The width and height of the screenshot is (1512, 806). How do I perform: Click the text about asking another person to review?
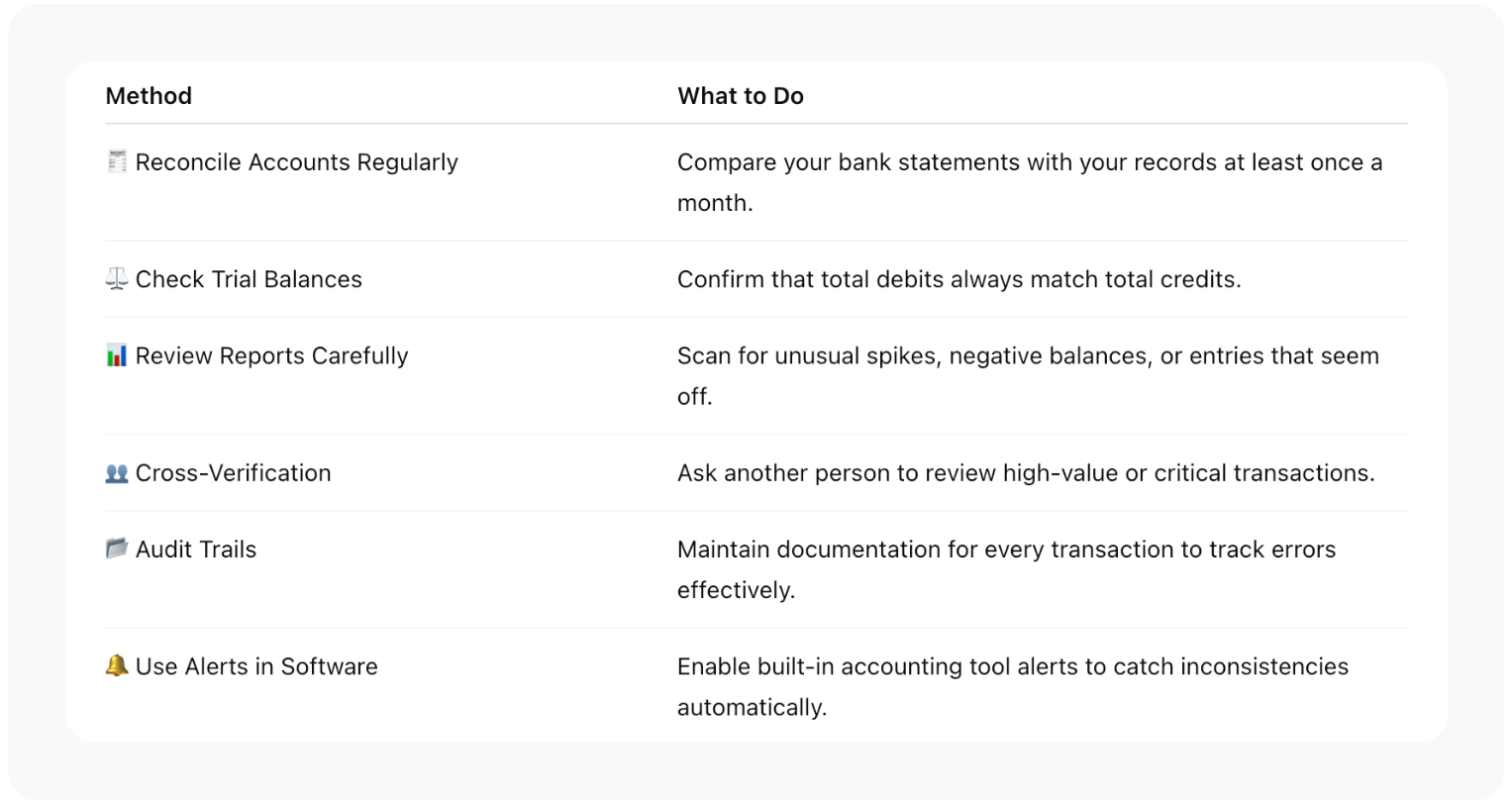(x=1026, y=473)
